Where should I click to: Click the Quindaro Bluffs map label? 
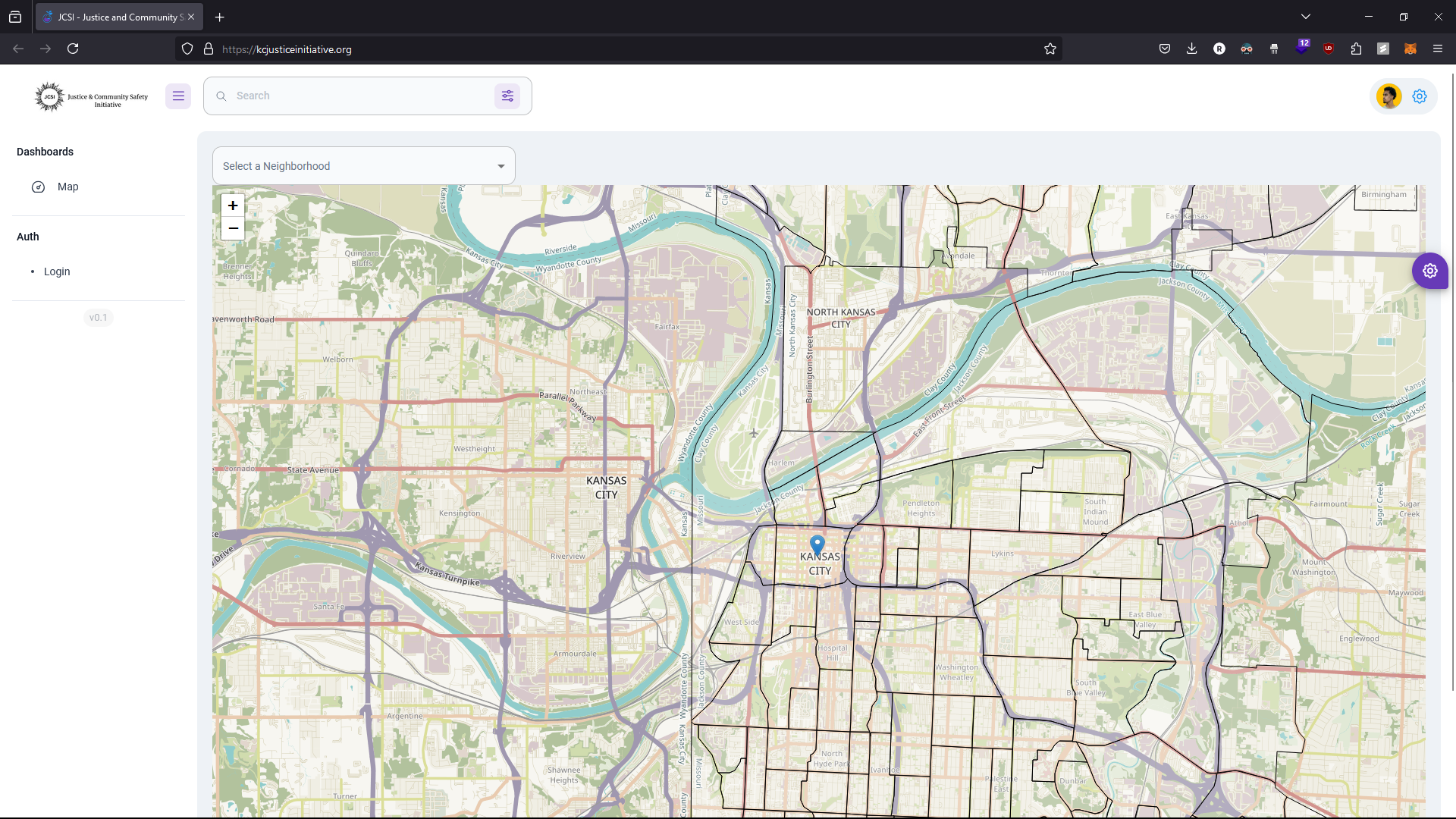pos(362,259)
